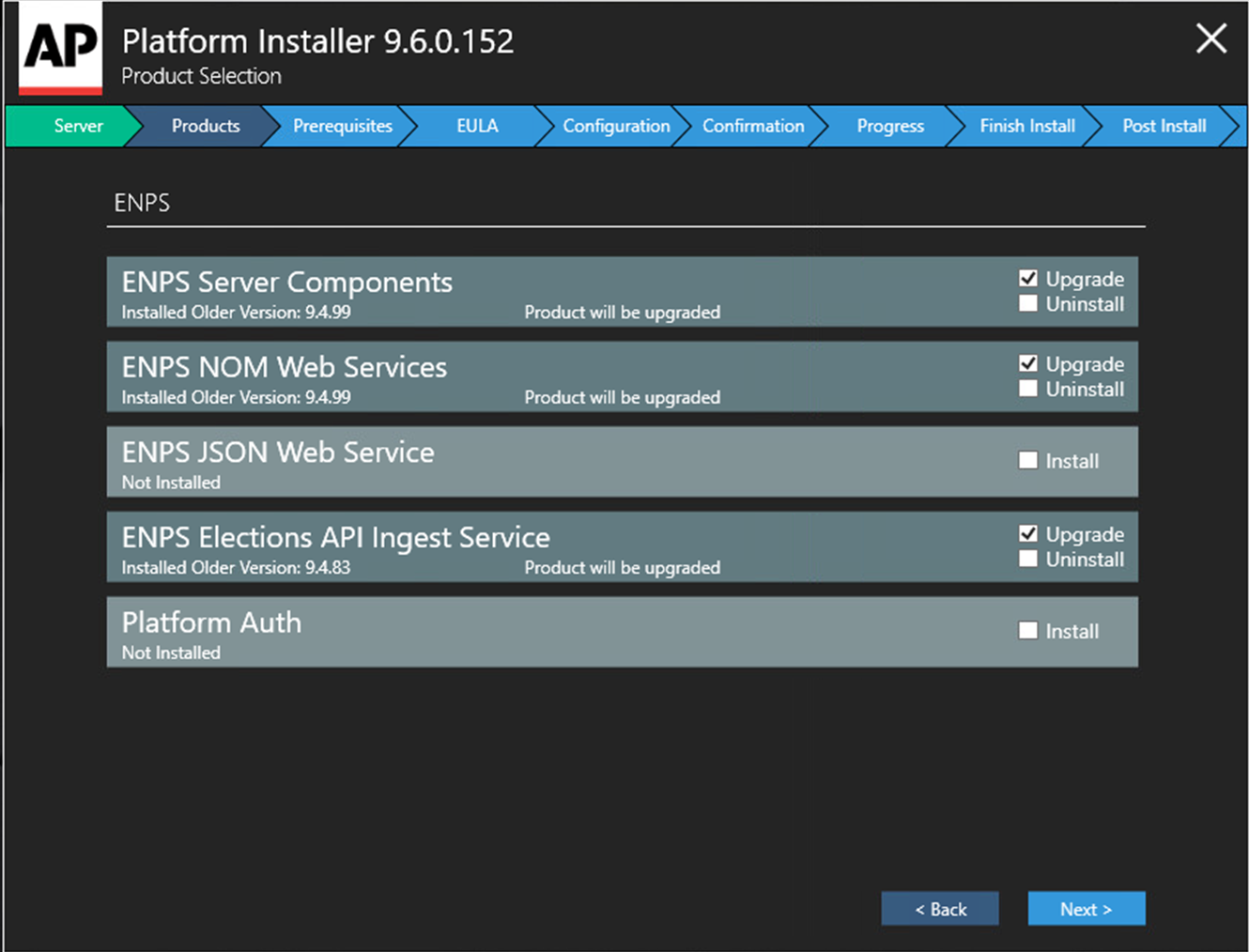Screen dimensions: 1249x952
Task: Click the ENPS section heading
Action: [x=142, y=203]
